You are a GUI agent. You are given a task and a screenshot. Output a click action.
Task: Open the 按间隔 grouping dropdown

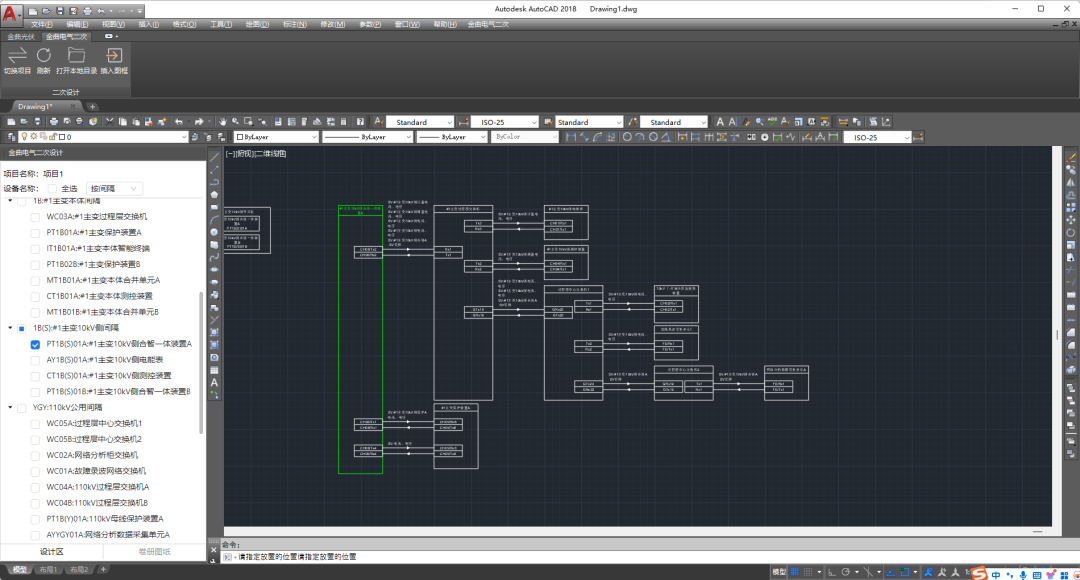click(x=115, y=188)
